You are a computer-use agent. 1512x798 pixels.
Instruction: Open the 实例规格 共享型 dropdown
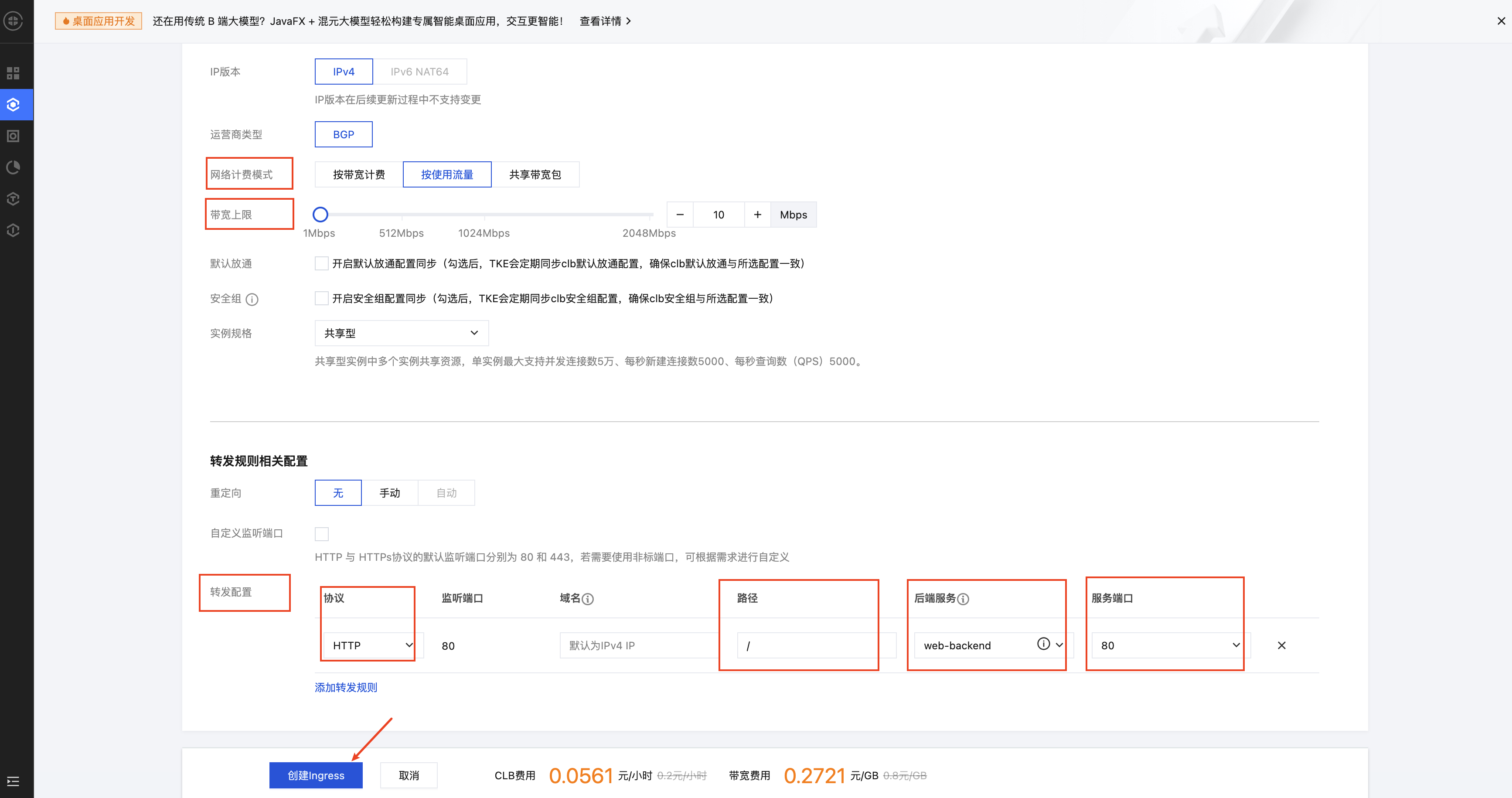402,333
